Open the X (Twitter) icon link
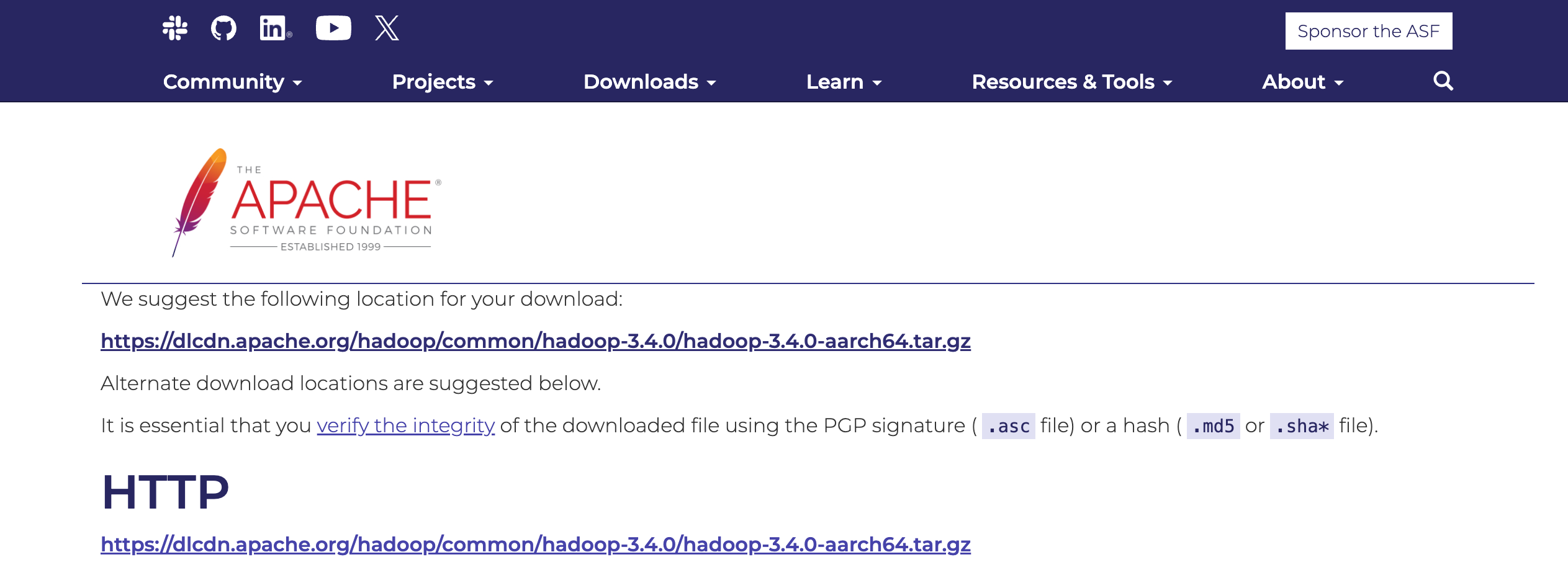Image resolution: width=1568 pixels, height=583 pixels. [387, 29]
